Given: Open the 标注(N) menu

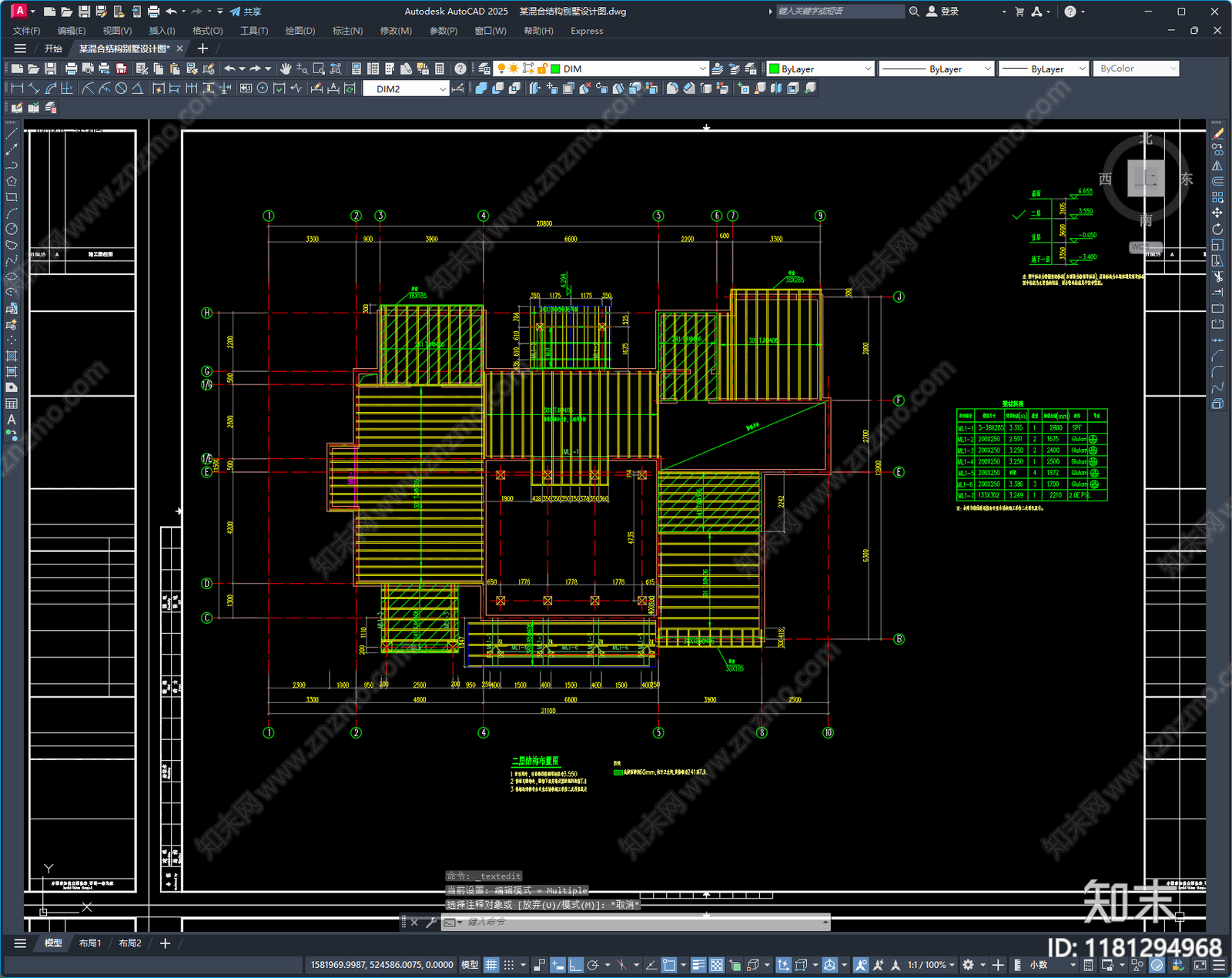Looking at the screenshot, I should pos(347,31).
